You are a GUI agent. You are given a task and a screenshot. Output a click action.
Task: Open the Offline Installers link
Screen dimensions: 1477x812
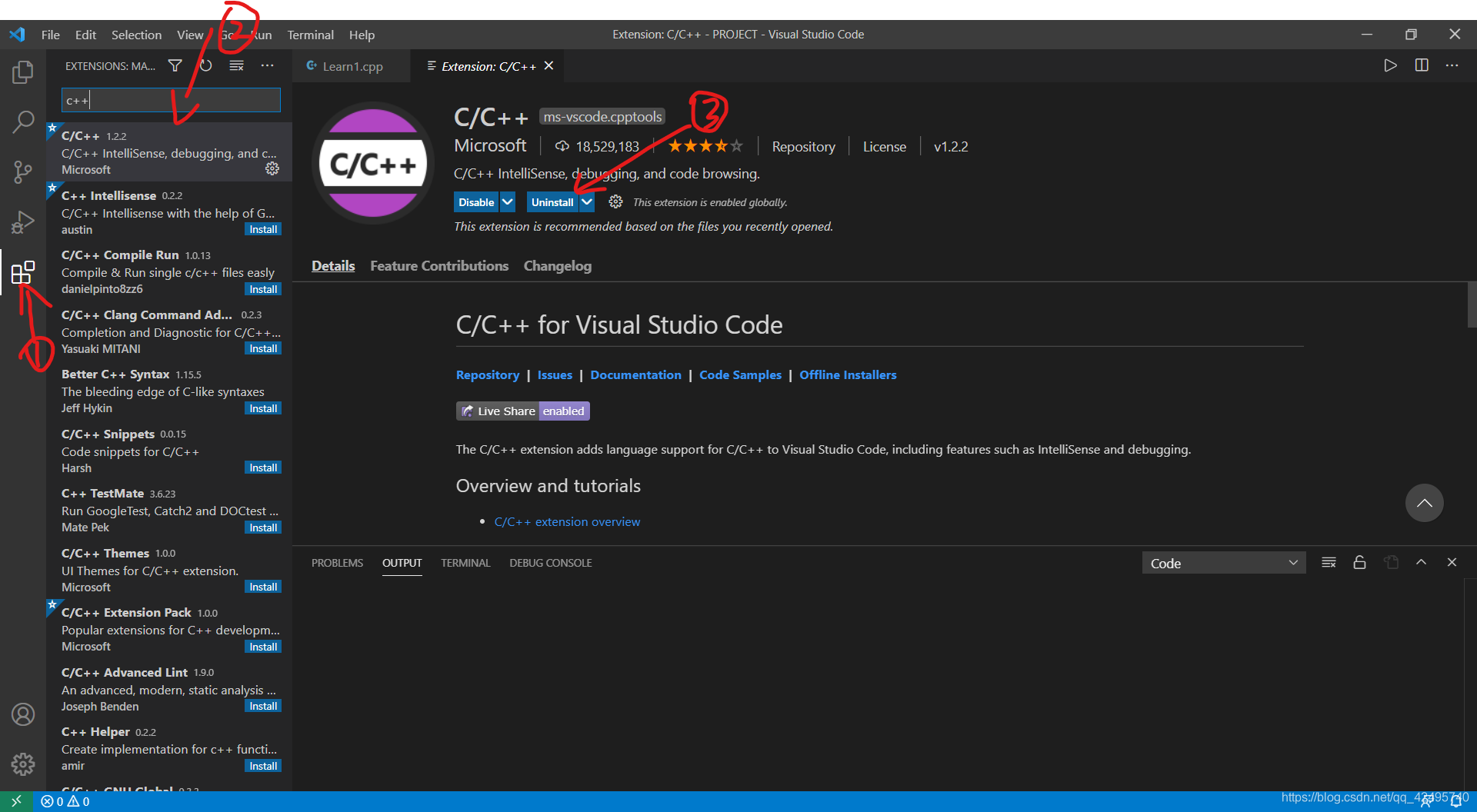point(848,374)
